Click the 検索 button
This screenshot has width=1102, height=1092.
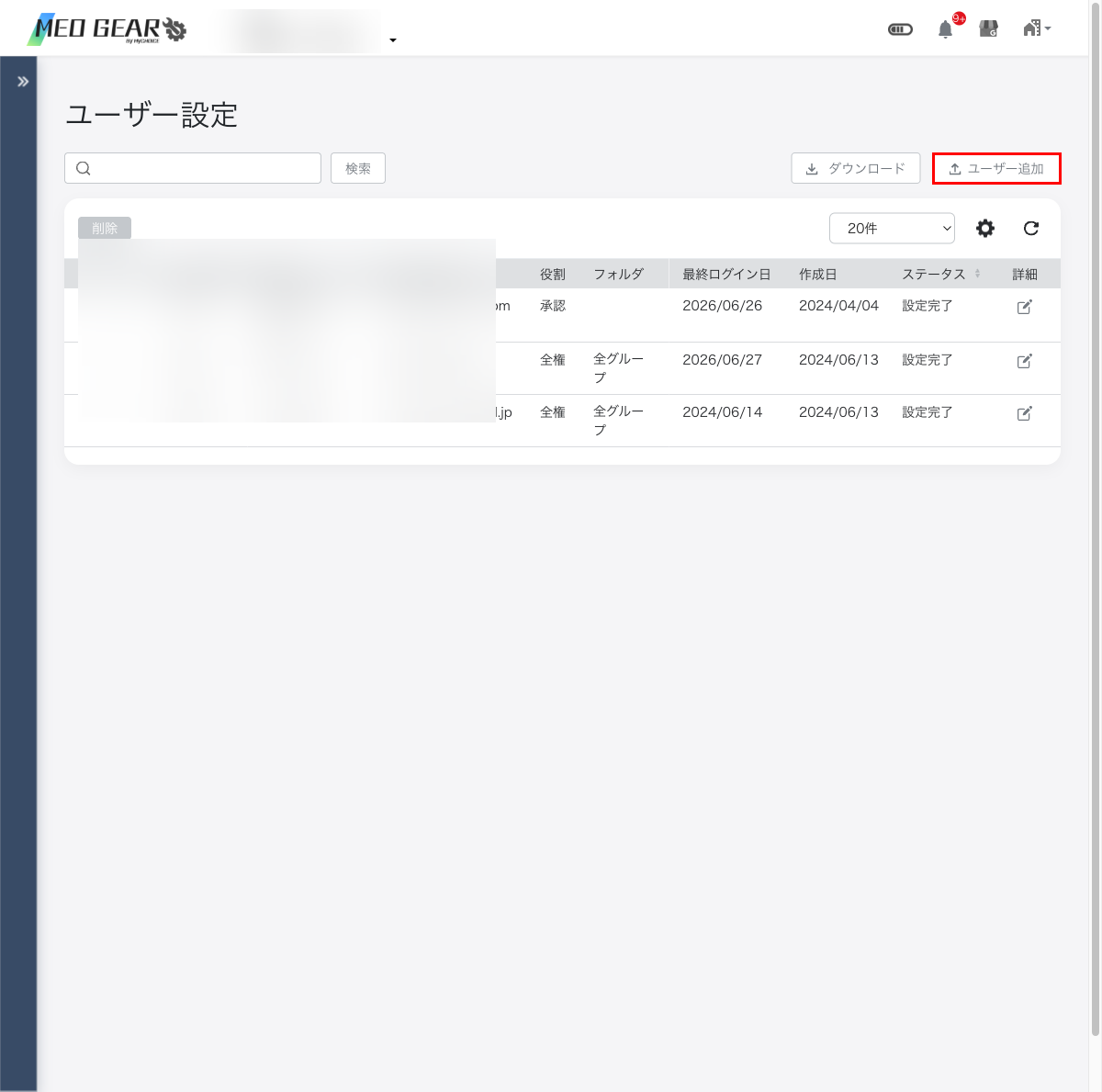358,169
